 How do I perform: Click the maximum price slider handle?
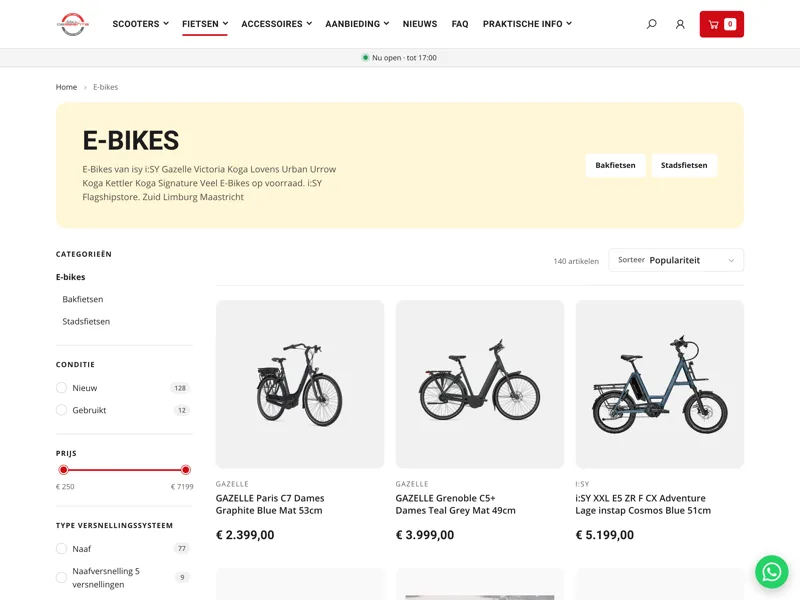click(186, 469)
